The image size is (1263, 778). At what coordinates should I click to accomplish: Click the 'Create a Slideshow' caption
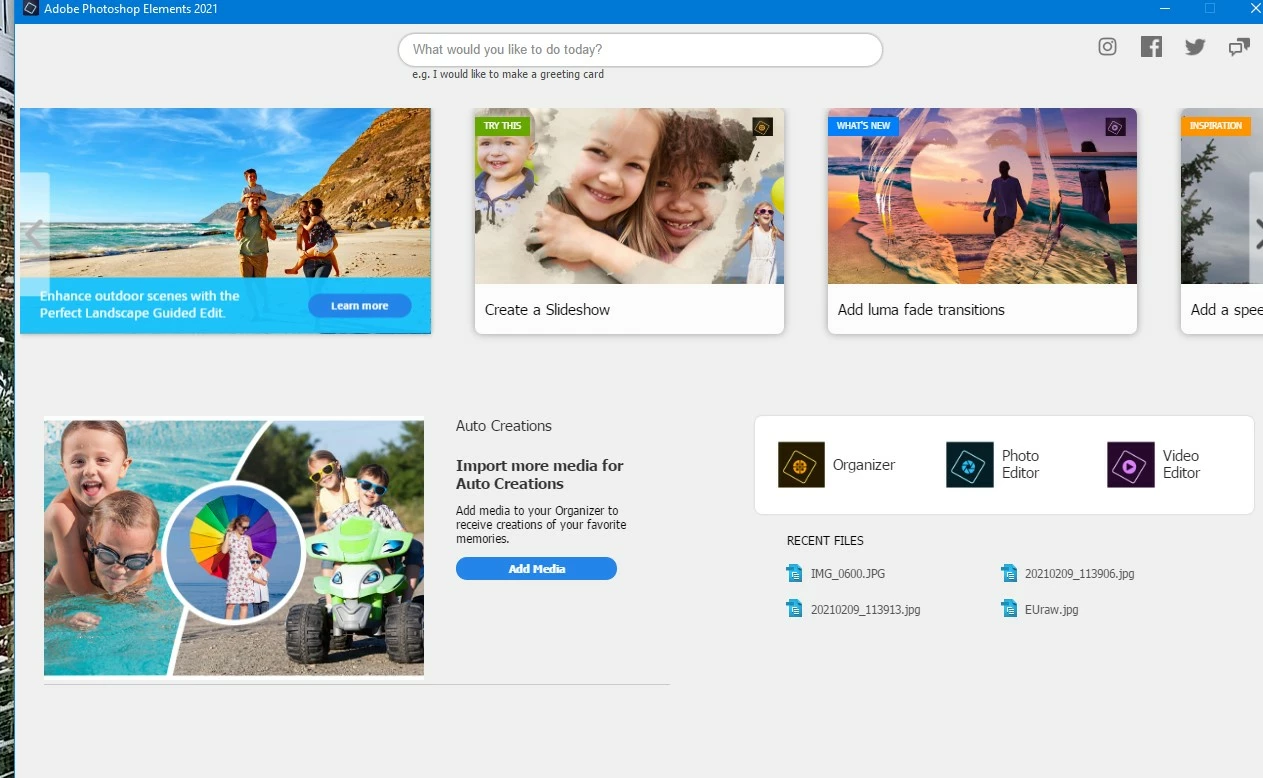click(x=547, y=310)
